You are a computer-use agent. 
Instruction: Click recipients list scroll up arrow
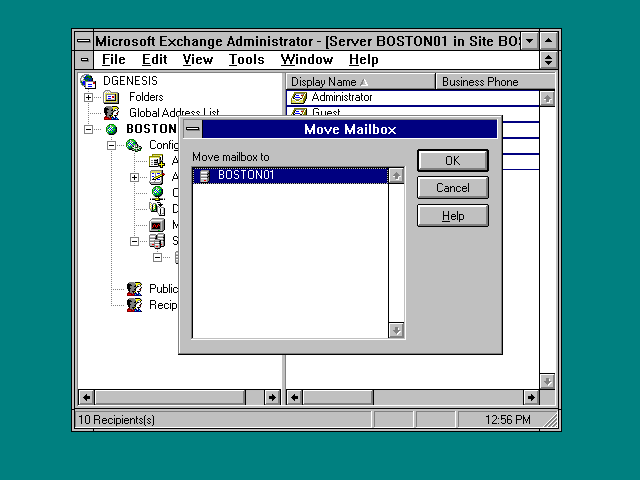point(547,98)
